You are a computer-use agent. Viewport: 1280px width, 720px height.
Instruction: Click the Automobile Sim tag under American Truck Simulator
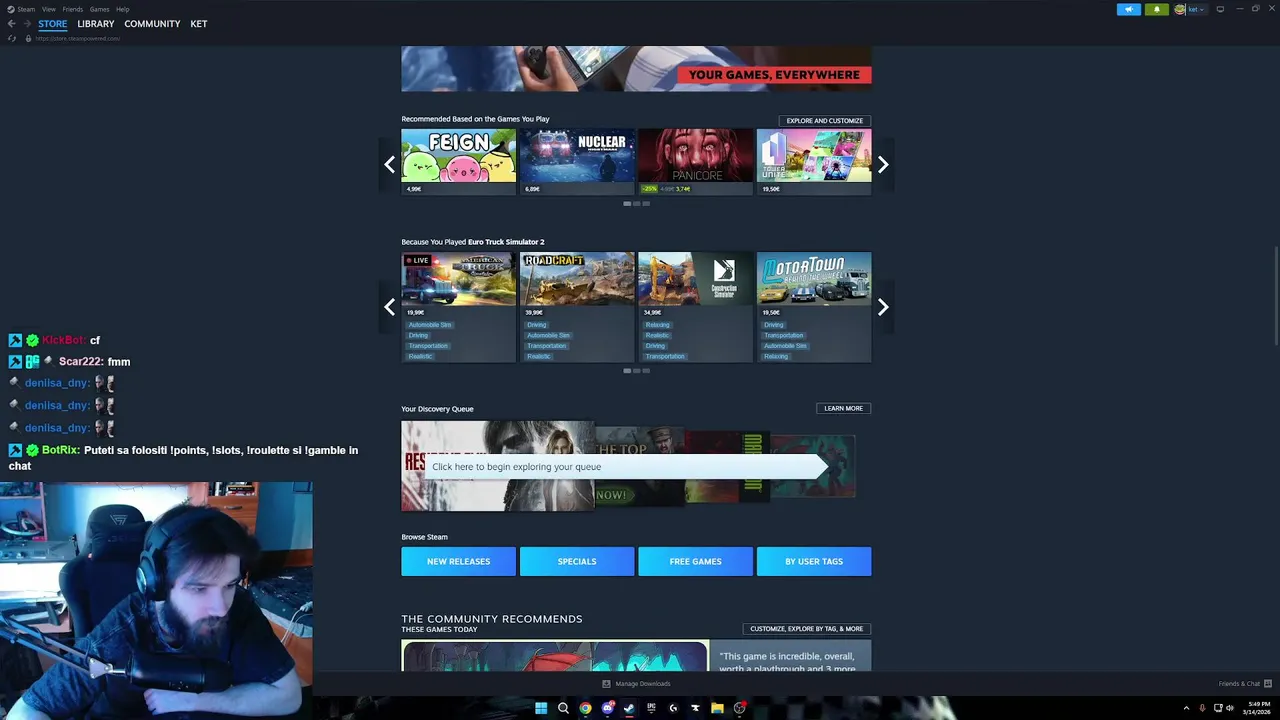click(x=430, y=325)
